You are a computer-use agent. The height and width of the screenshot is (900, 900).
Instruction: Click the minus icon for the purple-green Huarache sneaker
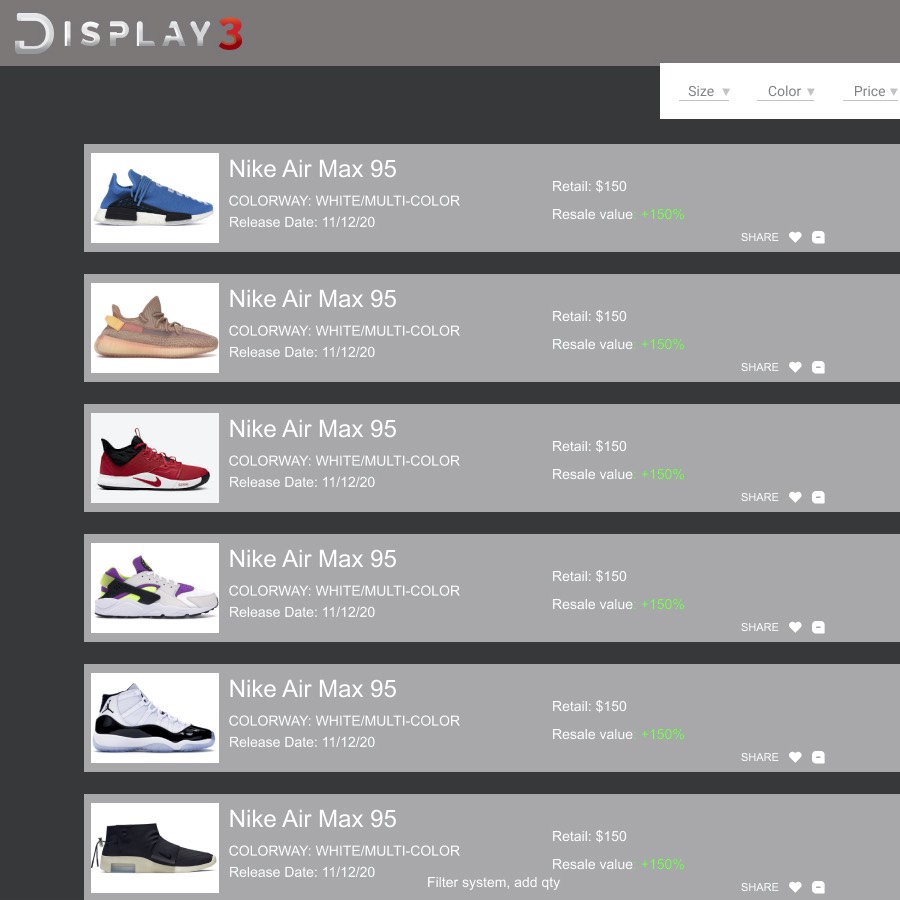click(818, 627)
